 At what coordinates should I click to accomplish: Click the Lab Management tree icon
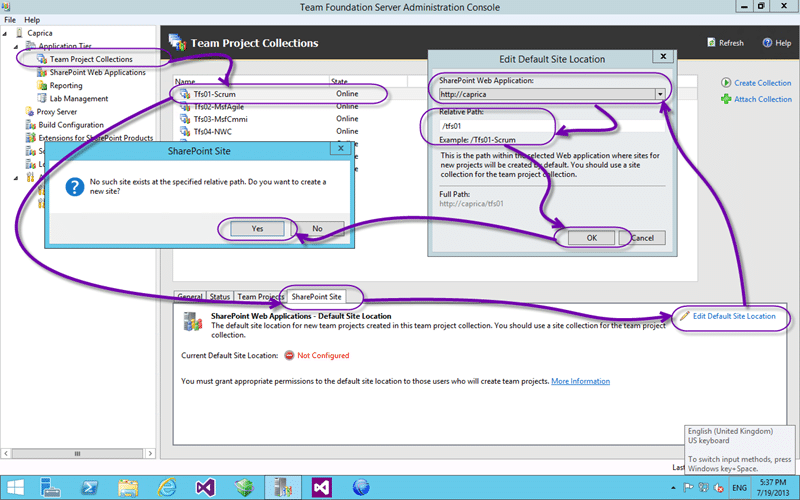click(x=42, y=98)
